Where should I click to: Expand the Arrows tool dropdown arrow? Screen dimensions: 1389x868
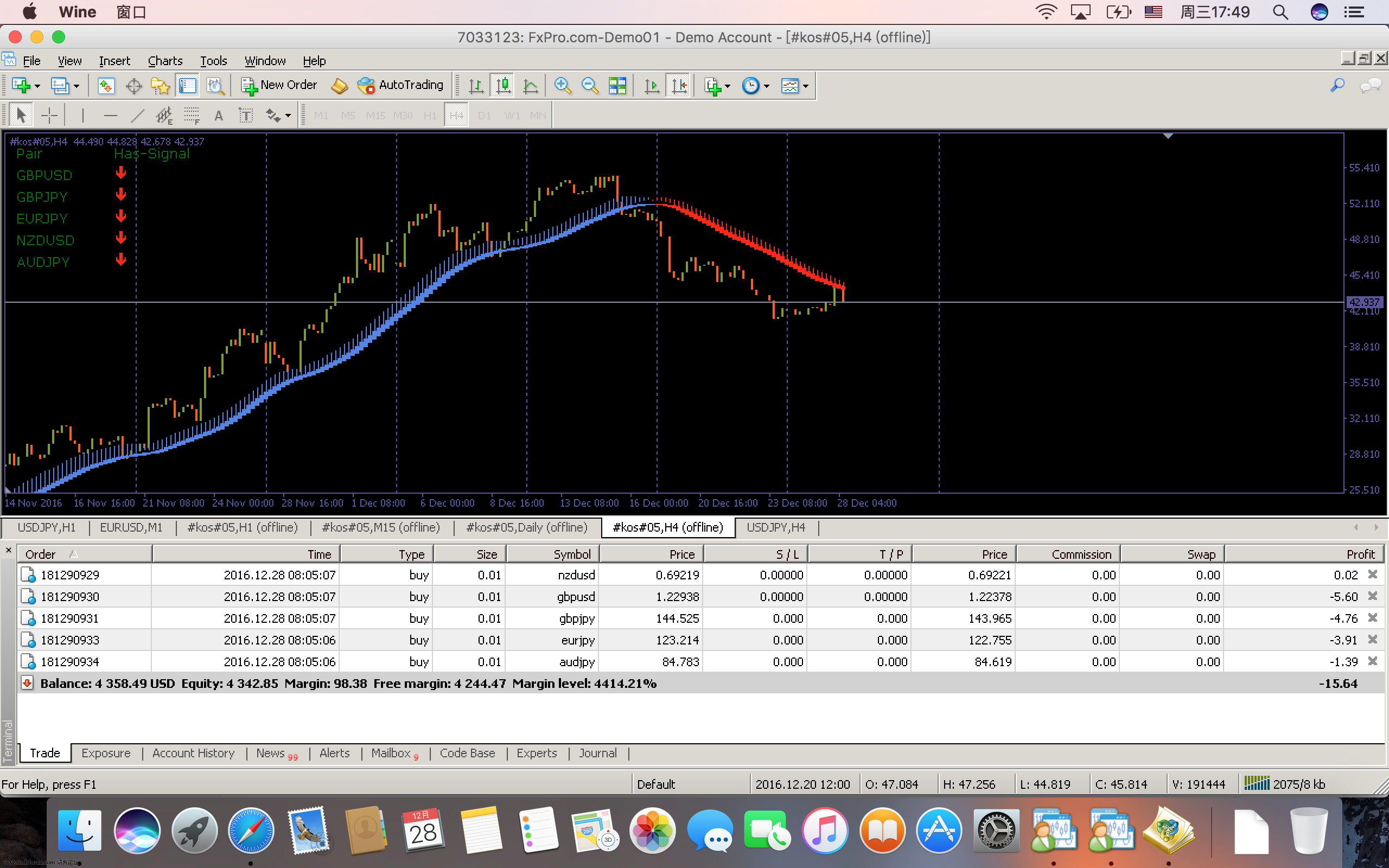click(x=288, y=116)
